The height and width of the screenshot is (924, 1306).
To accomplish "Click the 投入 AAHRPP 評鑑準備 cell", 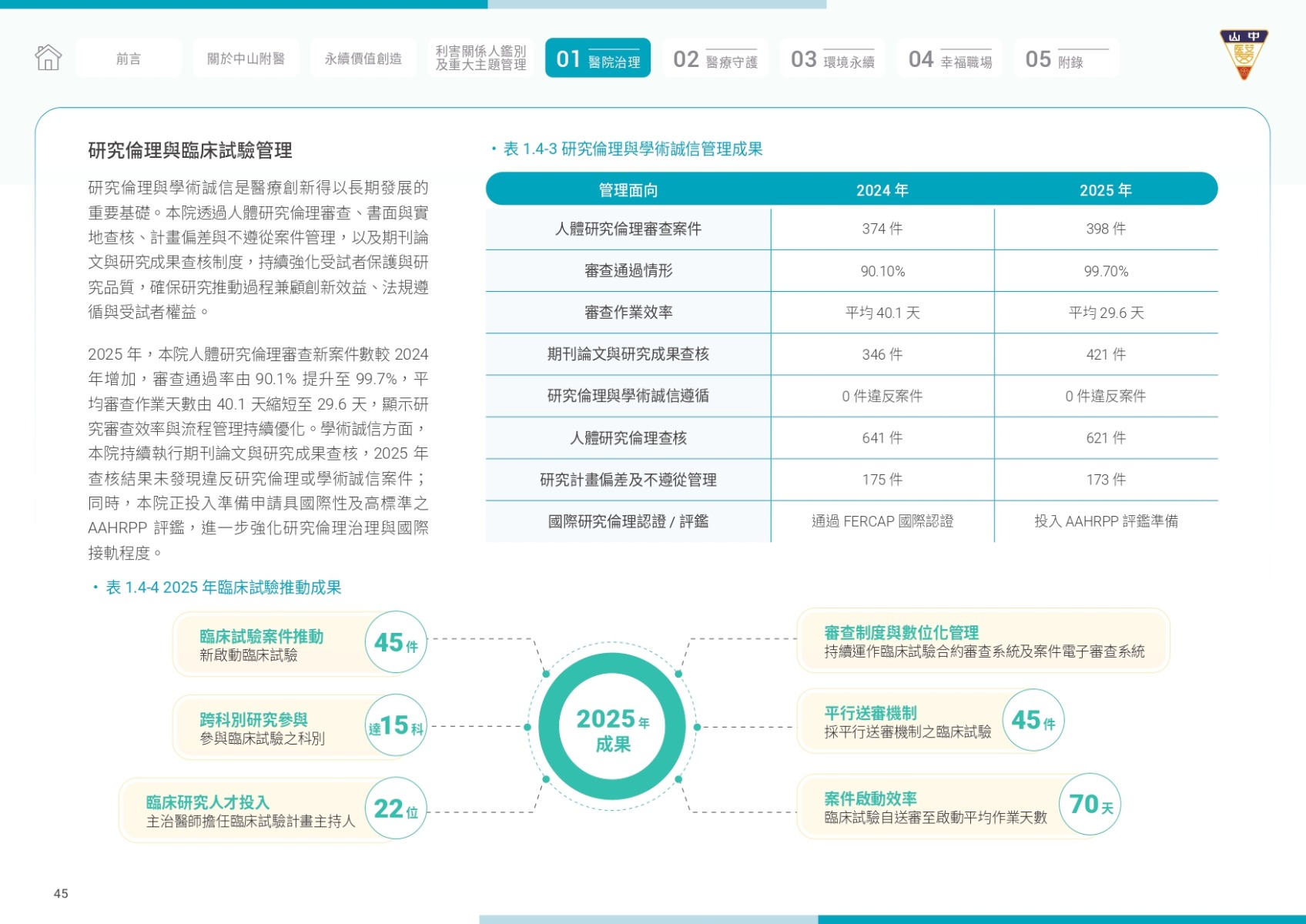I will coord(1106,521).
